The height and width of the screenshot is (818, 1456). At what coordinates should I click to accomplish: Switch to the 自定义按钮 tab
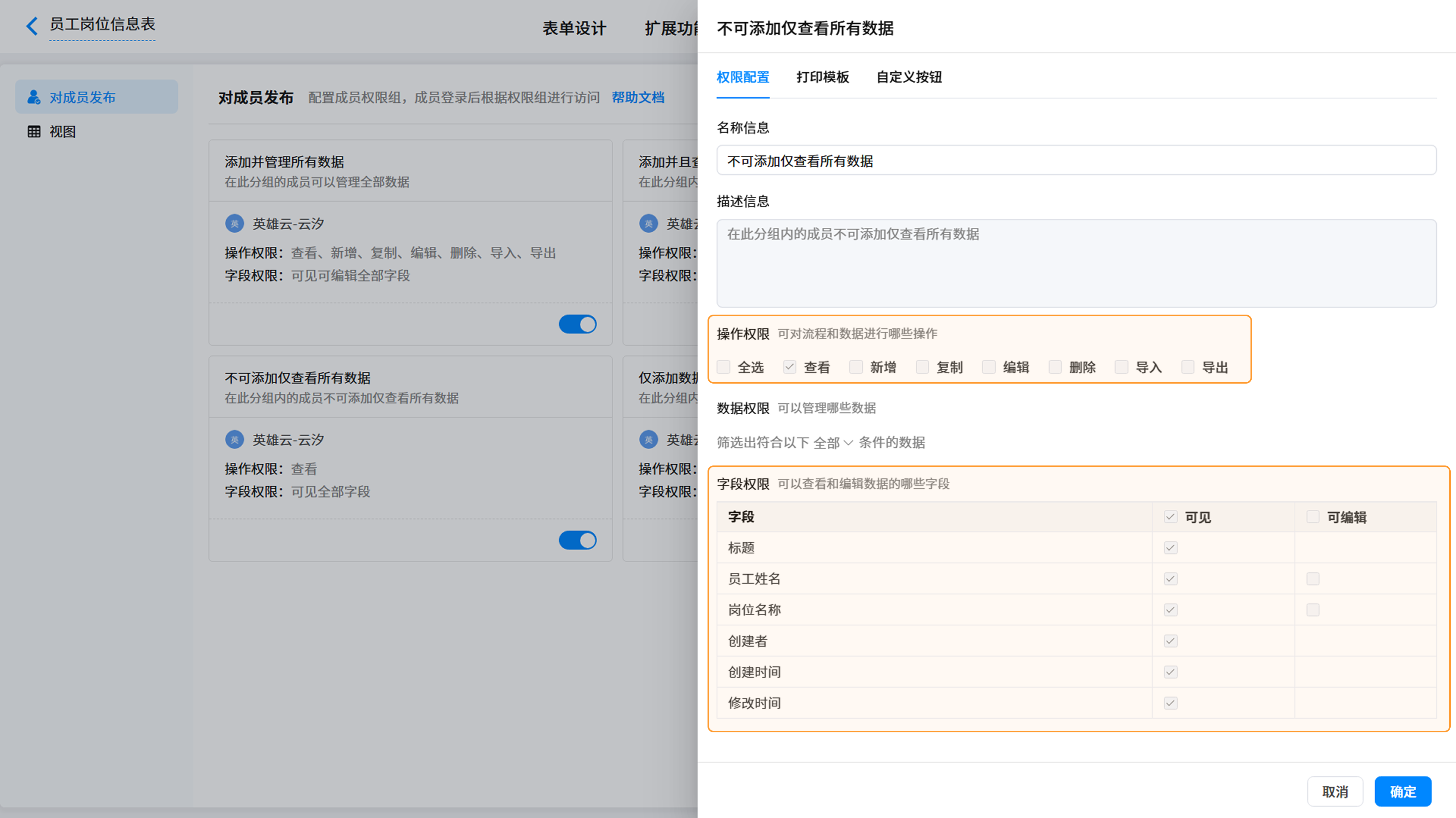[909, 77]
